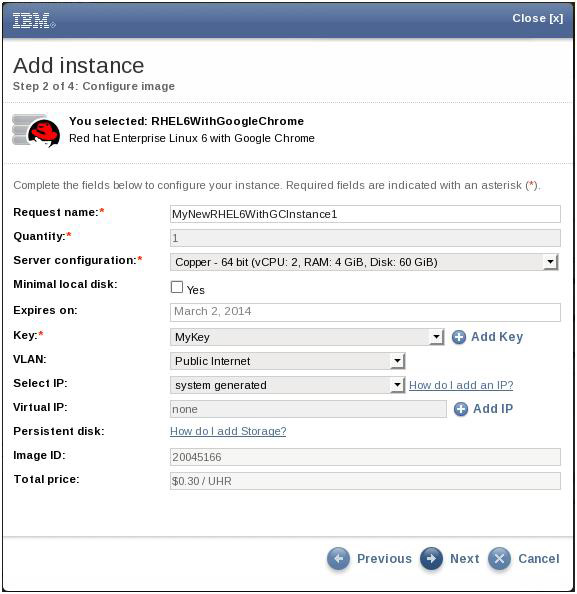Click the Cancel button label
This screenshot has height=594, width=577.
[x=539, y=559]
